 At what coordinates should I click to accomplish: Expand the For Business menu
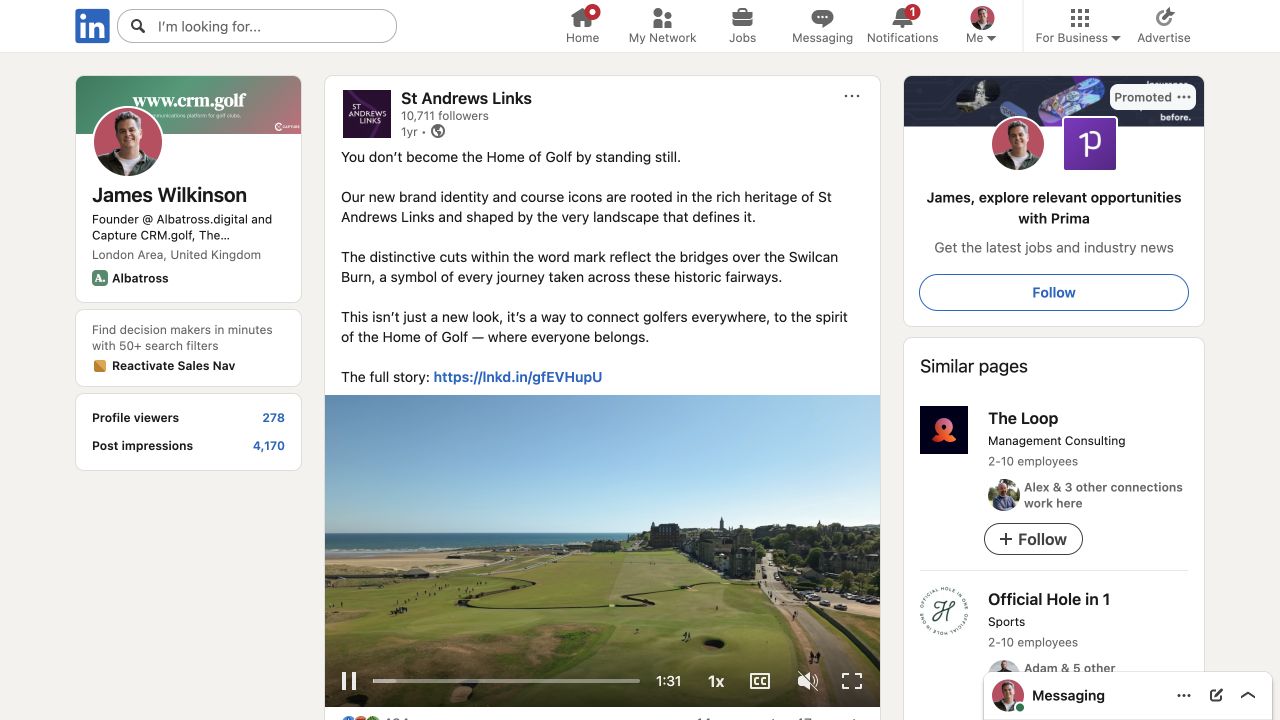tap(1078, 26)
